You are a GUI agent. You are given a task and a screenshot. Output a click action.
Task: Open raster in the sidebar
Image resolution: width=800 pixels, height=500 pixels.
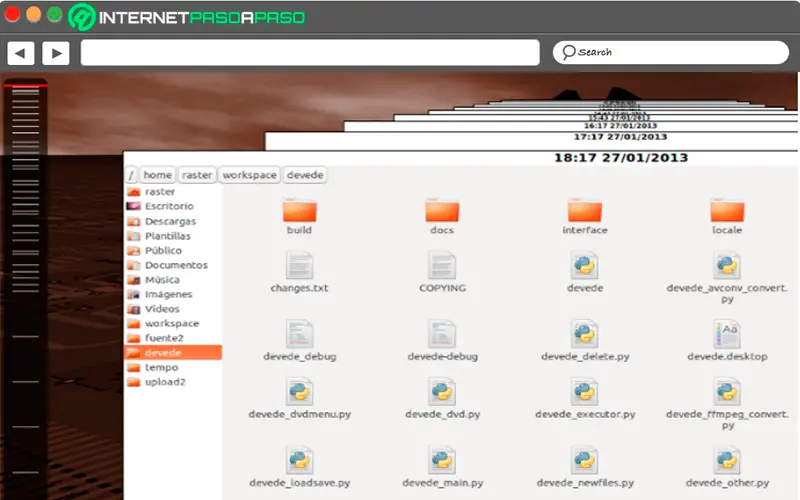173,192
